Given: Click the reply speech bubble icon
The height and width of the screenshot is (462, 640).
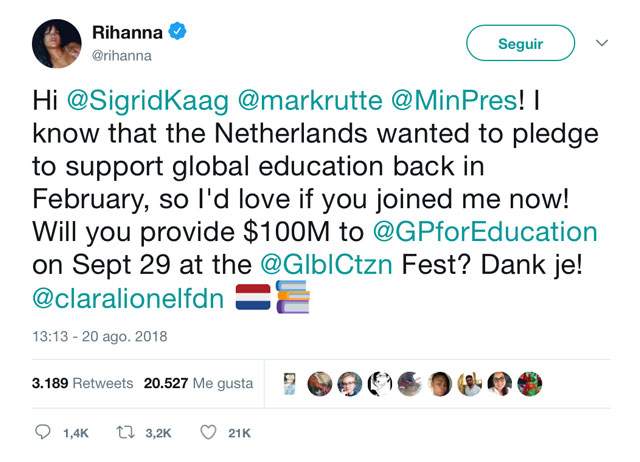Looking at the screenshot, I should click(42, 432).
